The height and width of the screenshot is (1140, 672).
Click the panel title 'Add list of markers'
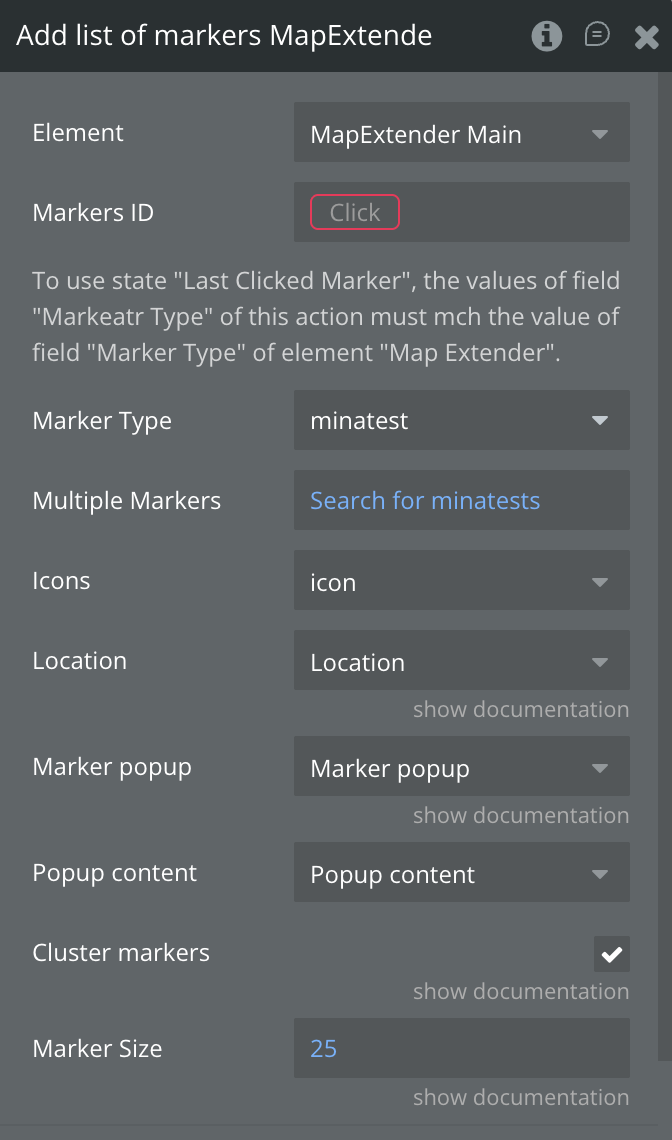pos(224,36)
